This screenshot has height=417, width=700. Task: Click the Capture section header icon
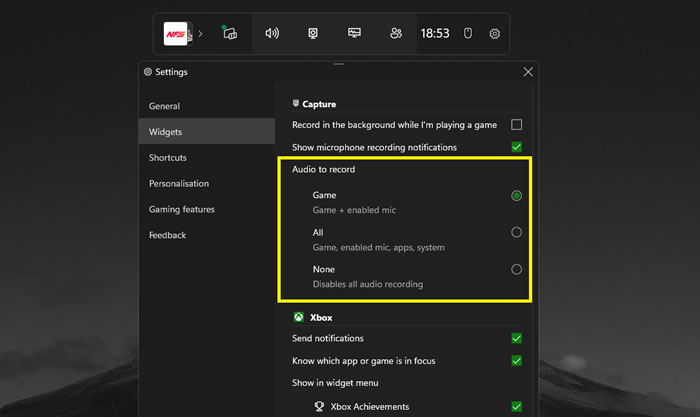296,104
